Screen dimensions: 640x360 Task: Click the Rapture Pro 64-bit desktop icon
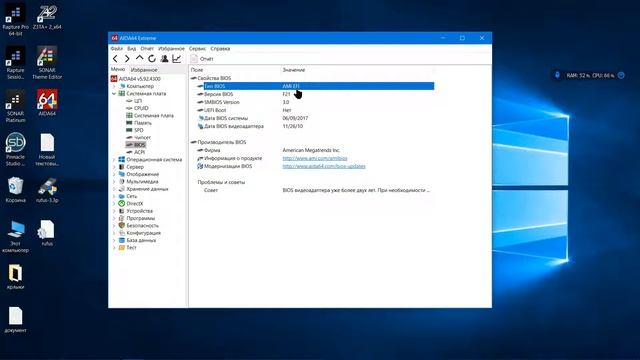pos(16,20)
